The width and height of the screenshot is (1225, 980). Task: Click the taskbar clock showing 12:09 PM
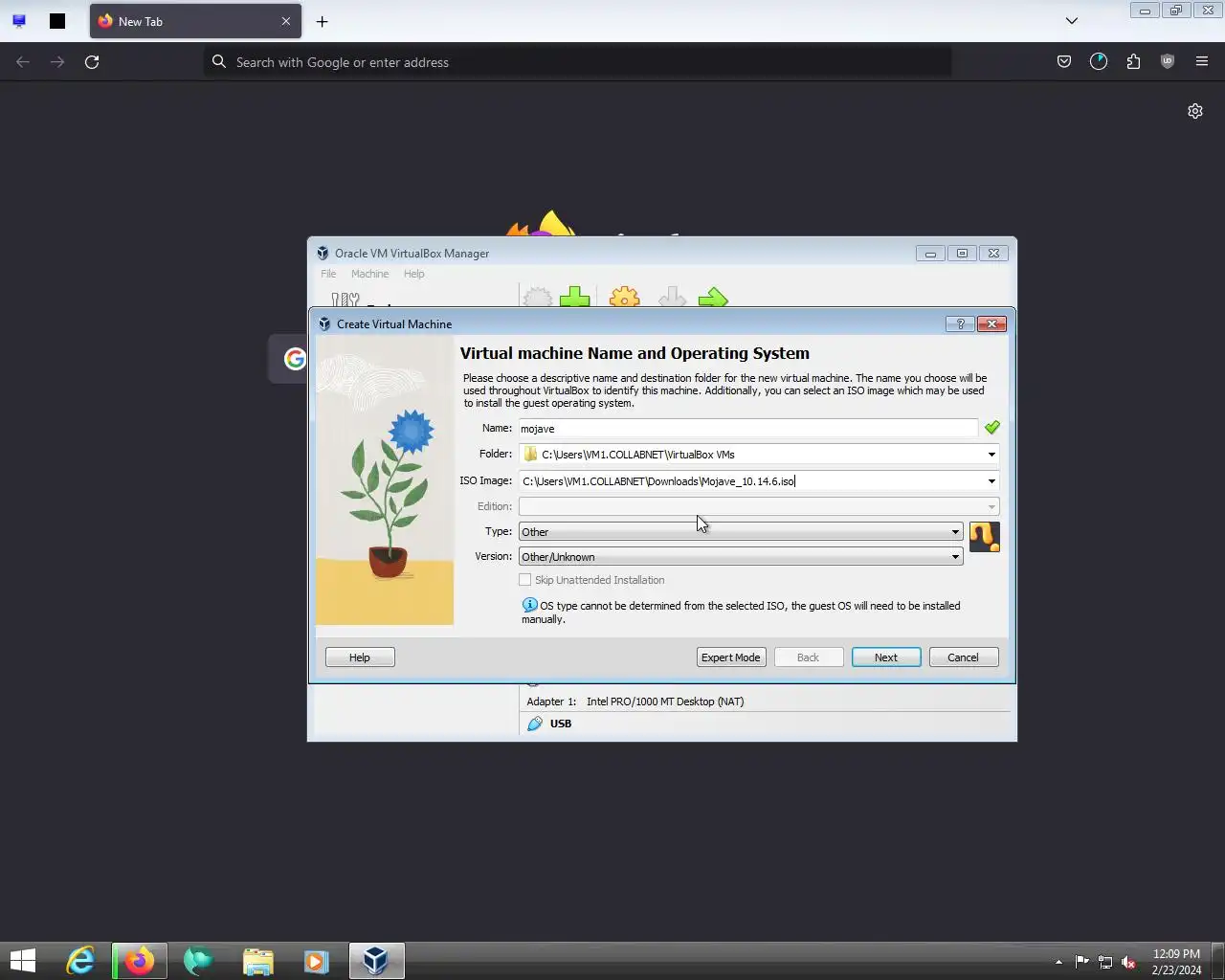pyautogui.click(x=1176, y=962)
